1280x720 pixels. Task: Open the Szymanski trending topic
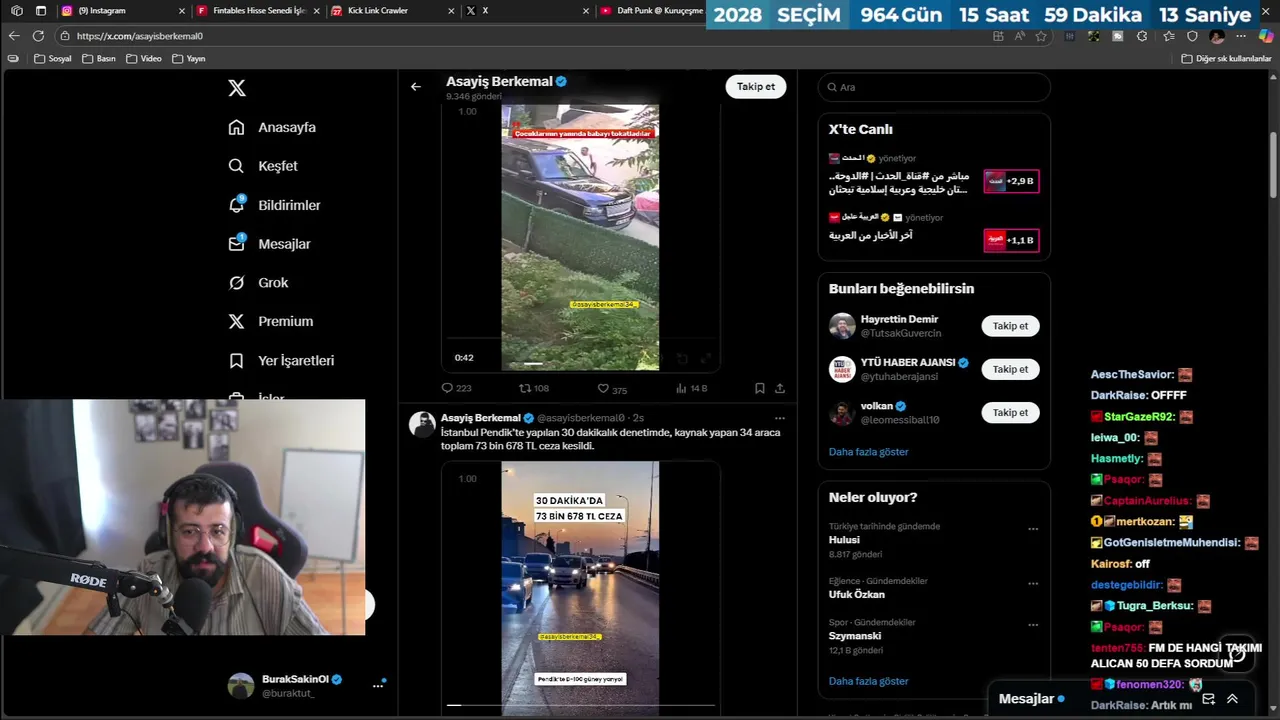pyautogui.click(x=855, y=636)
